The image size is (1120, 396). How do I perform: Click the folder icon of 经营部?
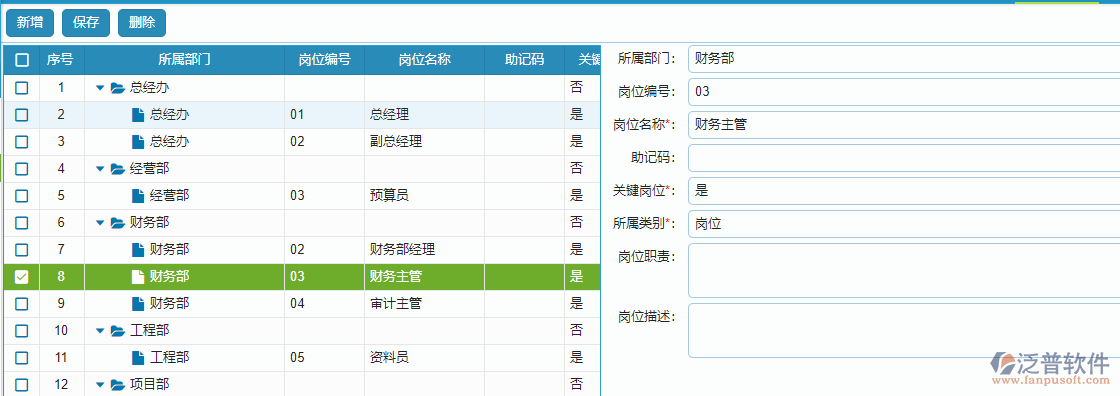[x=118, y=169]
